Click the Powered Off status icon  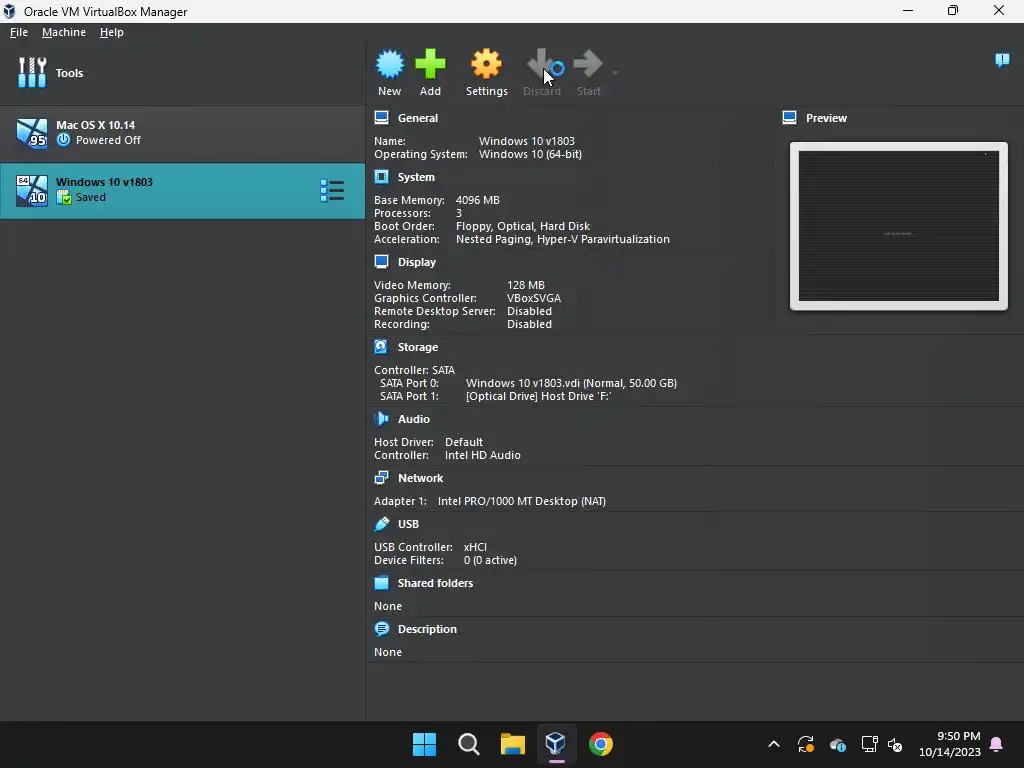[63, 140]
